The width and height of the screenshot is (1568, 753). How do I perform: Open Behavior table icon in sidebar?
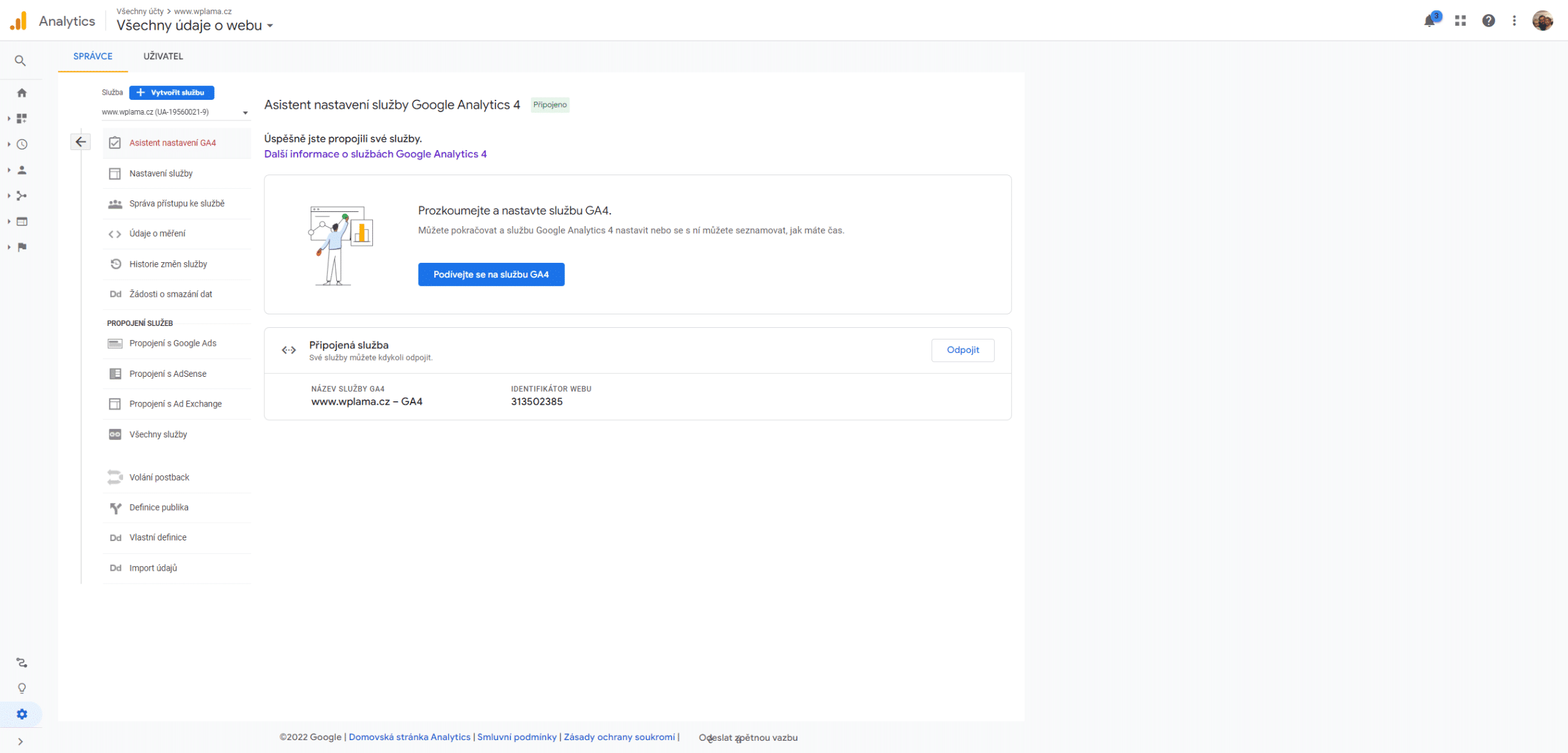tap(22, 222)
